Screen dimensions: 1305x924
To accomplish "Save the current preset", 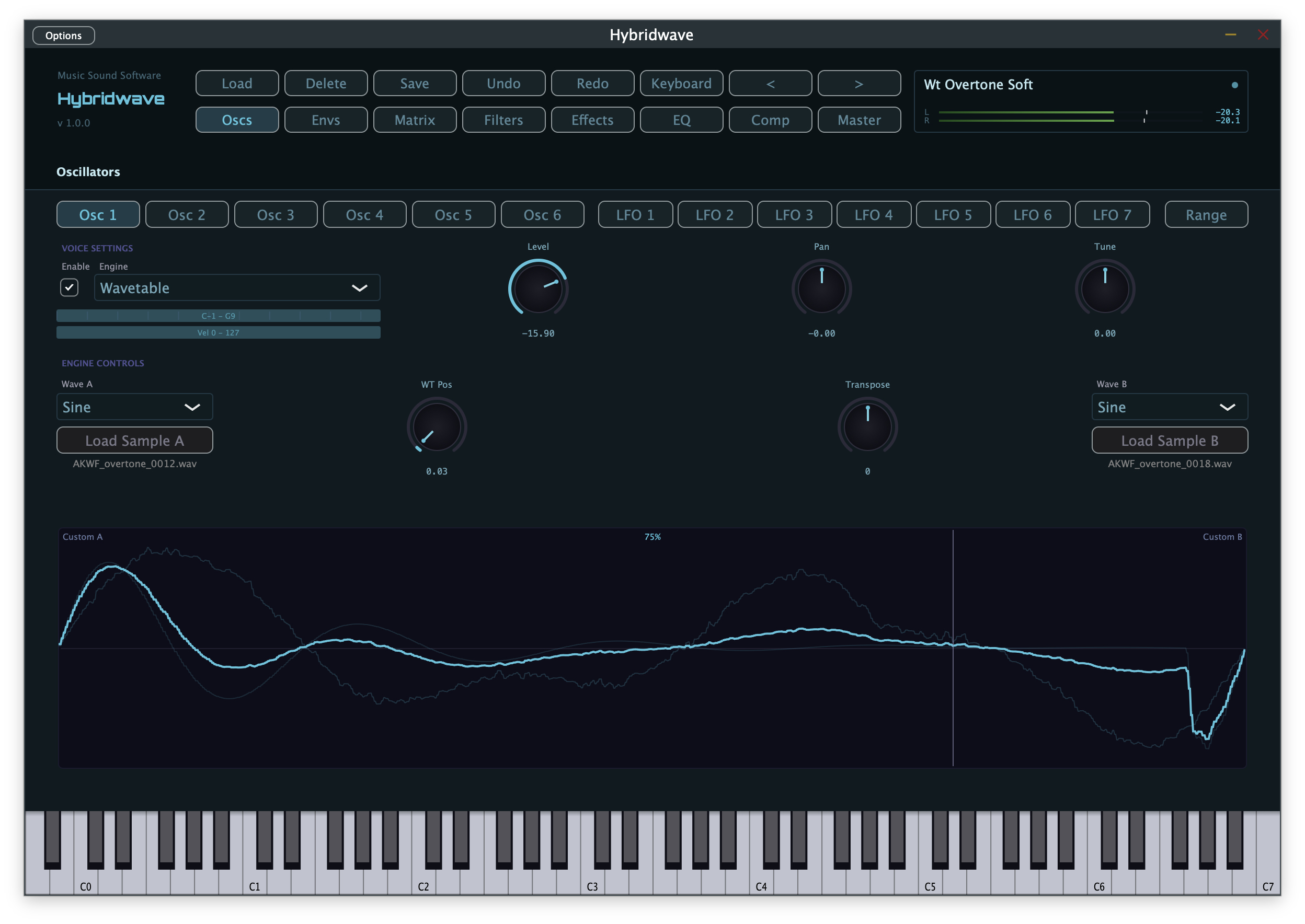I will [x=414, y=83].
